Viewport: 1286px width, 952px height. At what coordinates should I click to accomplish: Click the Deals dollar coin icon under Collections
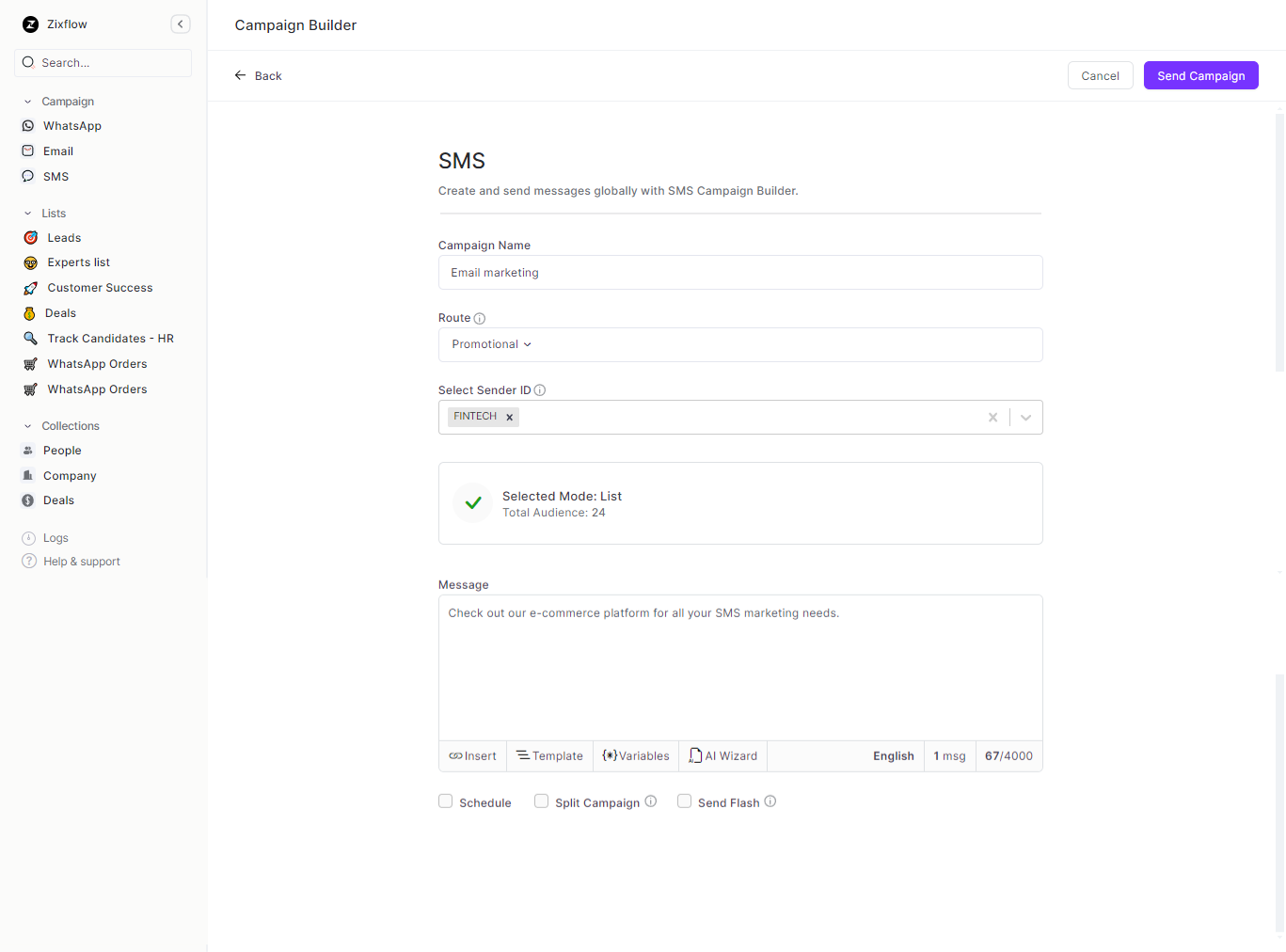[28, 500]
